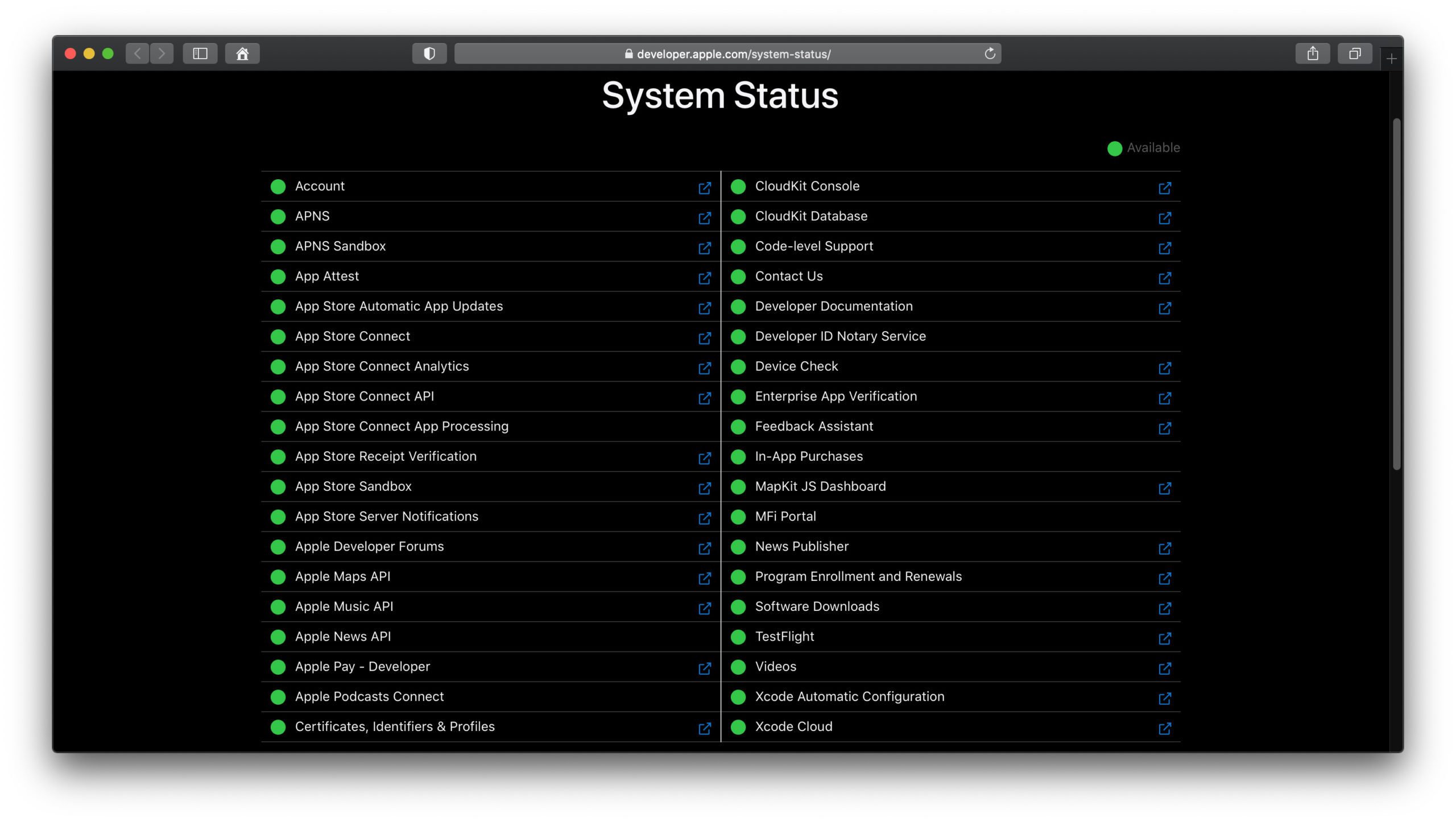The width and height of the screenshot is (1456, 822).
Task: Open the privacy report shield icon
Action: coord(429,53)
